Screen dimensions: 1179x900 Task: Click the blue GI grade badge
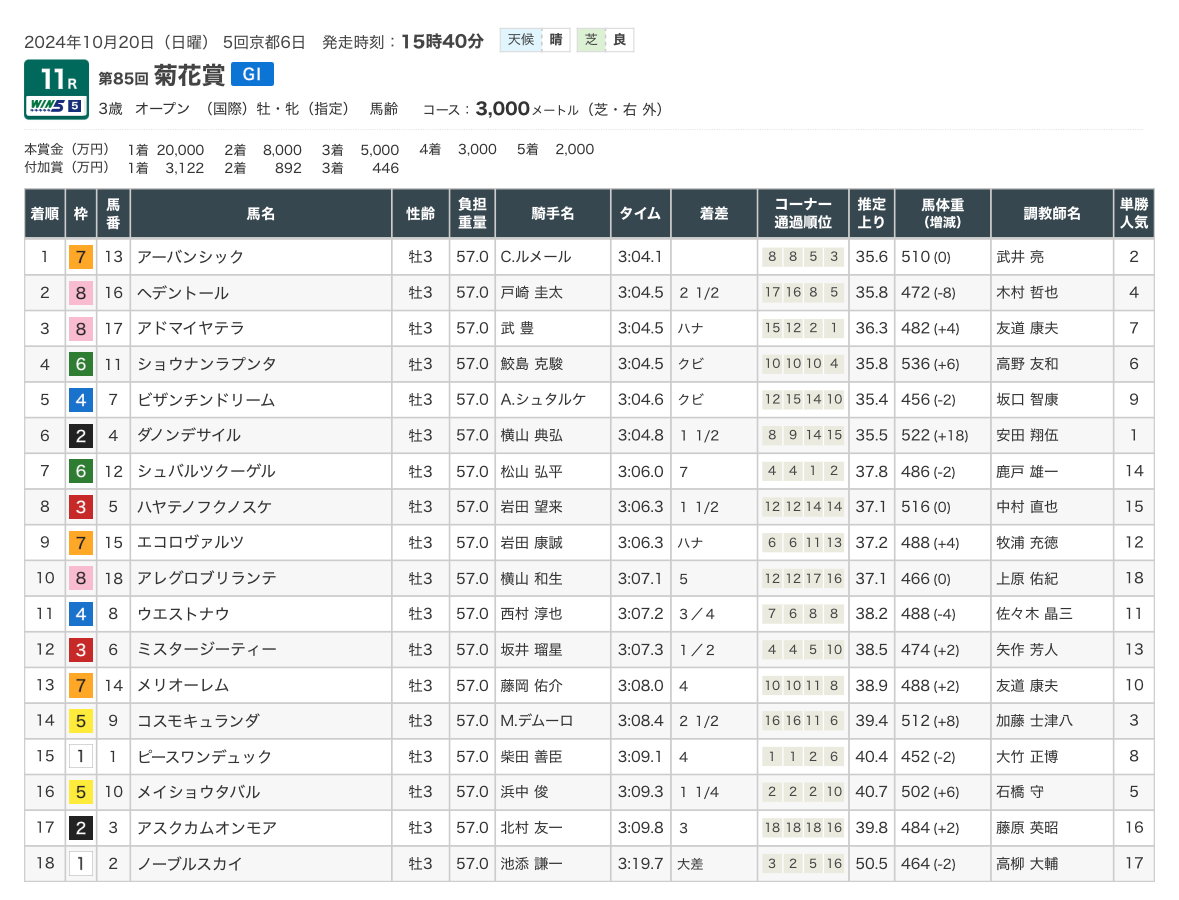point(252,74)
